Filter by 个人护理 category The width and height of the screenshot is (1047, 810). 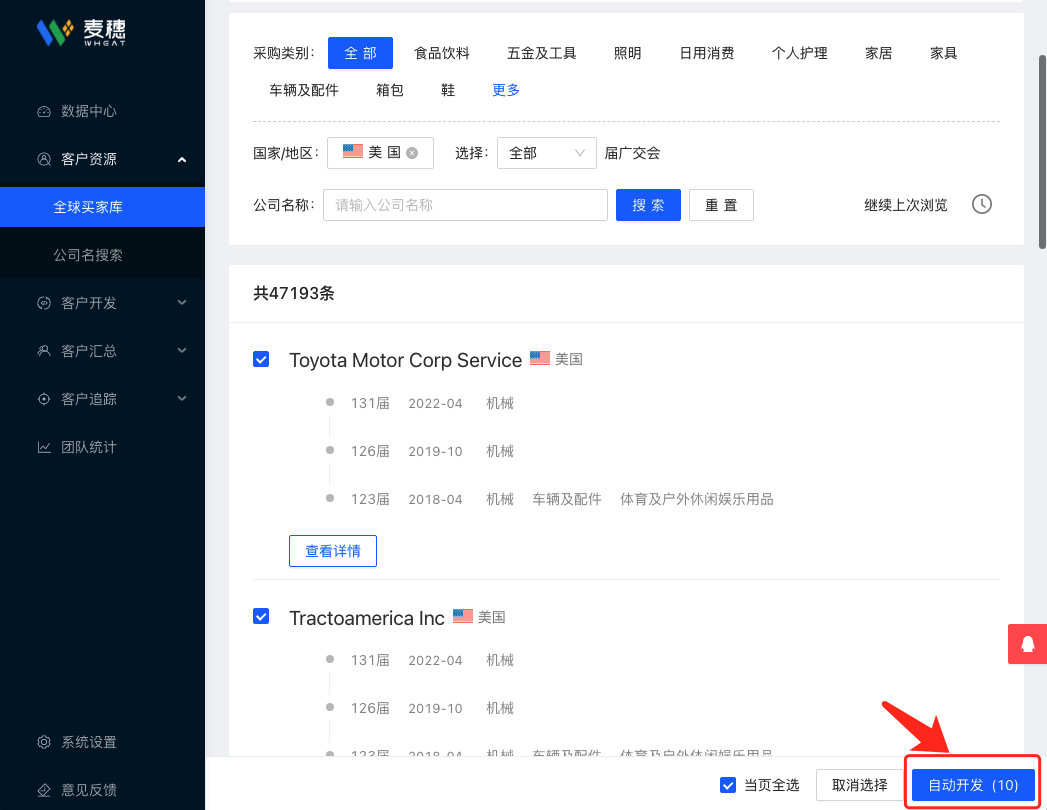point(800,53)
